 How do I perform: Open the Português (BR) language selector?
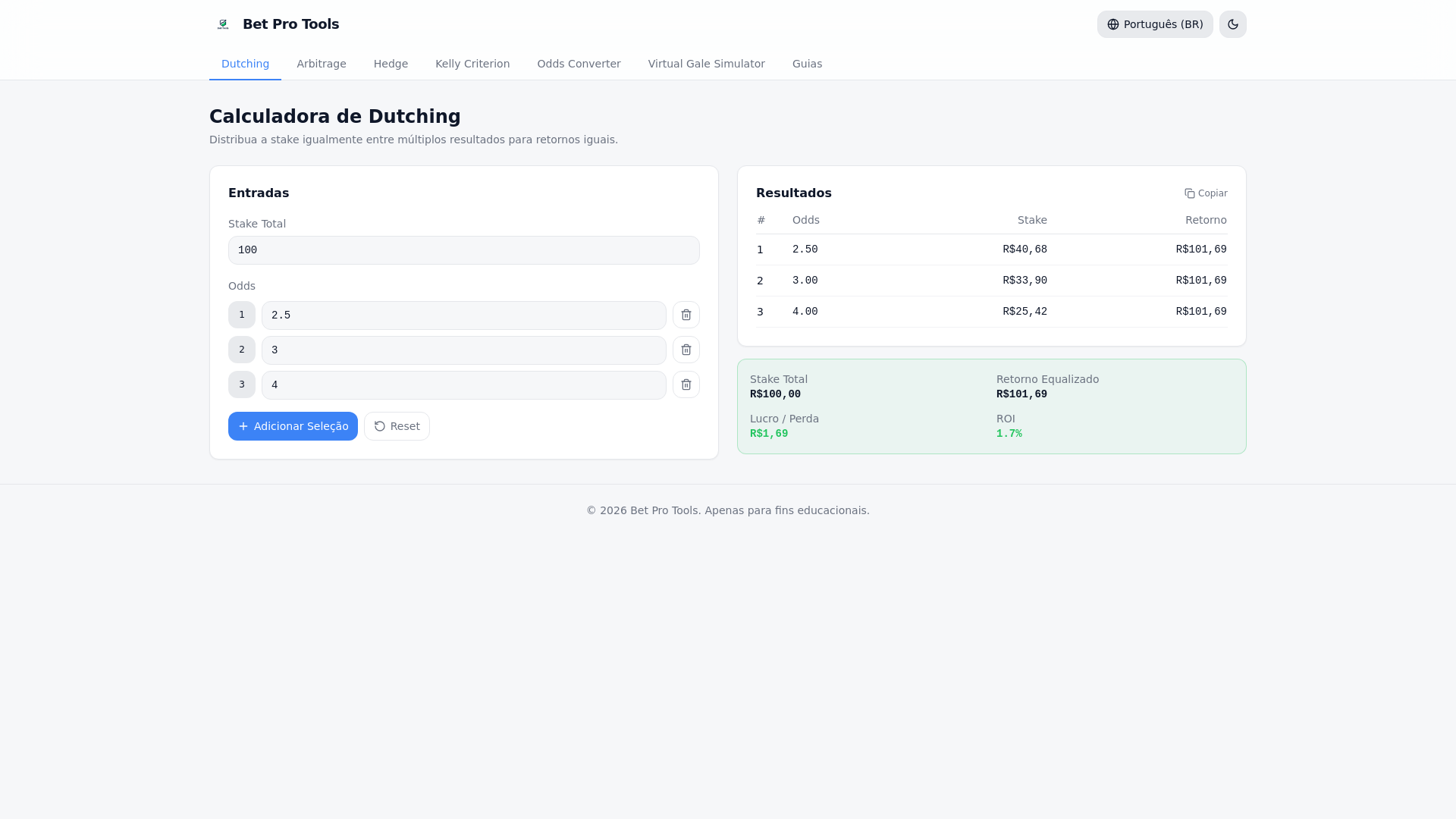(1155, 24)
